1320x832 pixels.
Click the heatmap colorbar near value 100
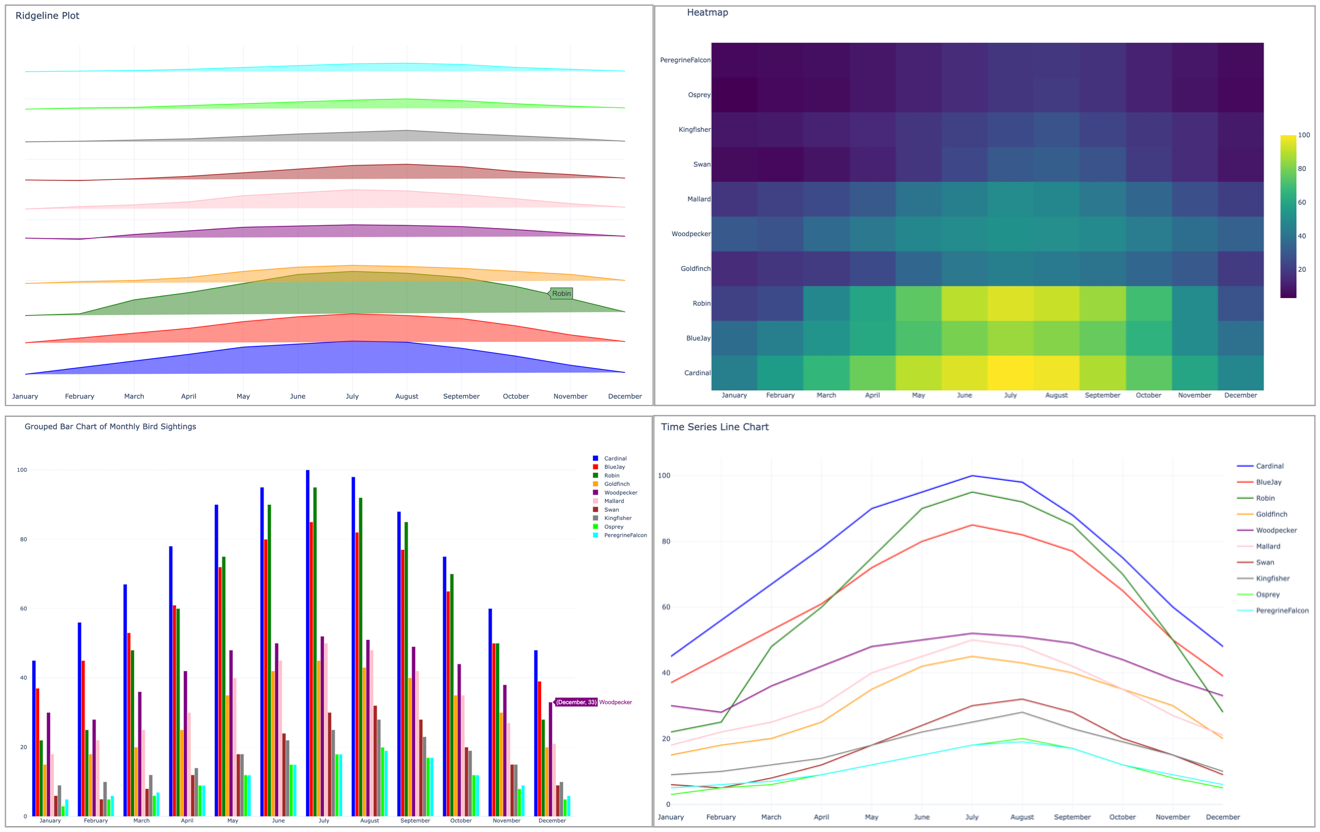[x=1290, y=133]
